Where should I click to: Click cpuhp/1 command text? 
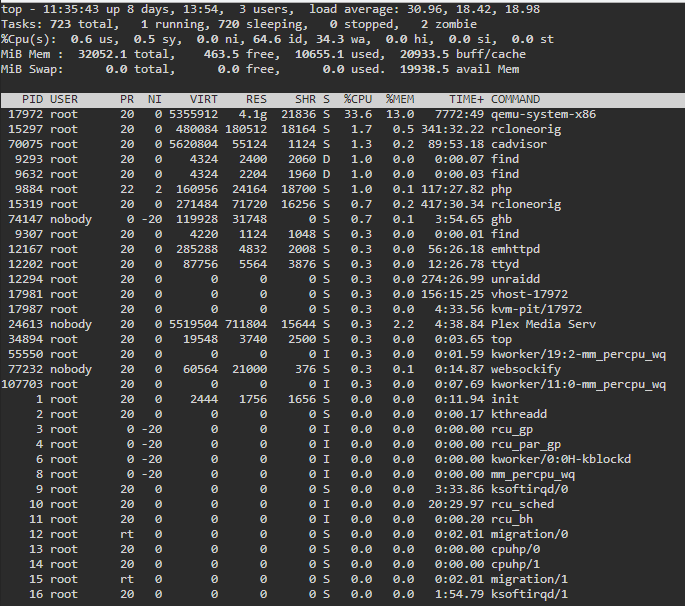(x=515, y=564)
